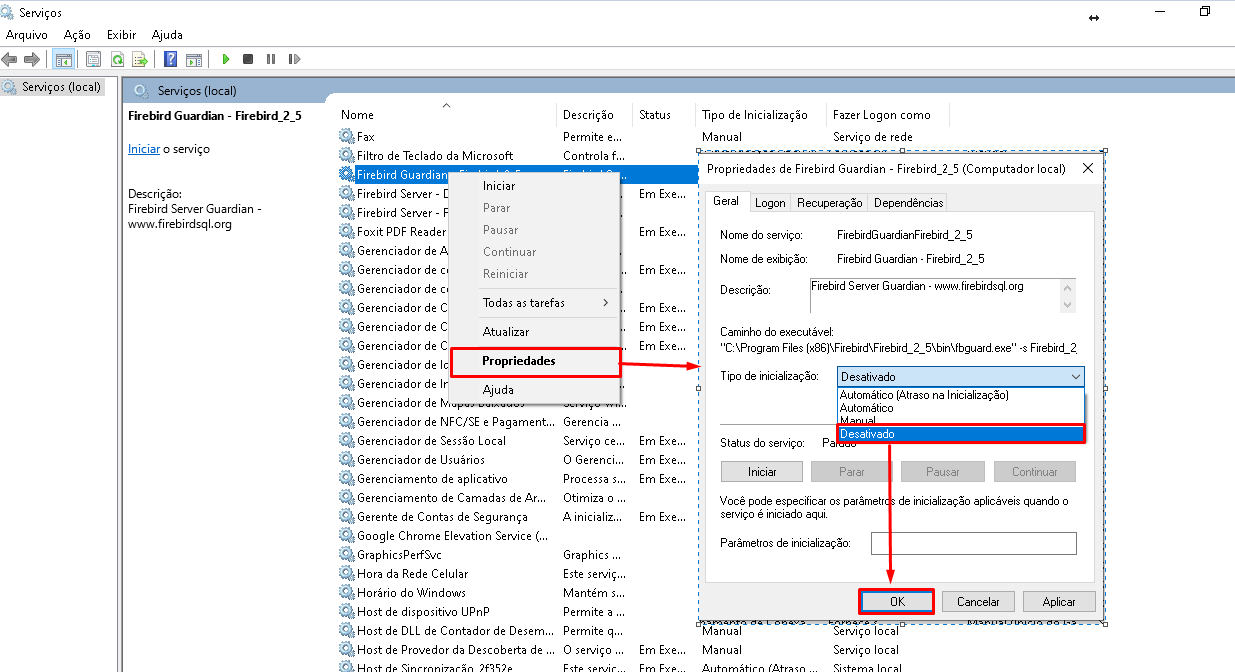Close the properties dialog with the X

pyautogui.click(x=1088, y=169)
